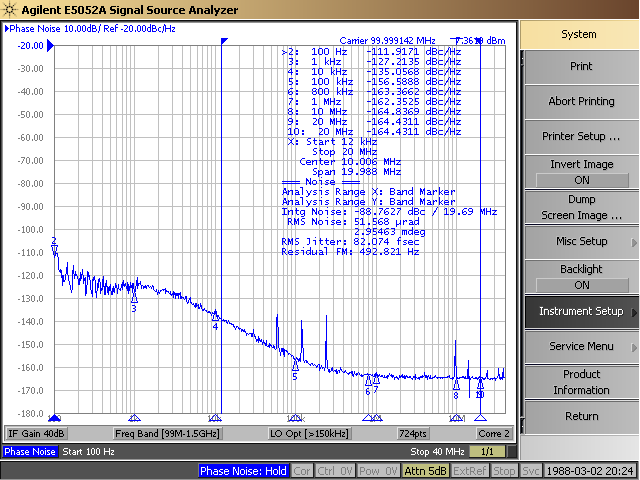Click the 10 kHz axis marker triangle
Image resolution: width=640 pixels, height=480 pixels.
[215, 418]
